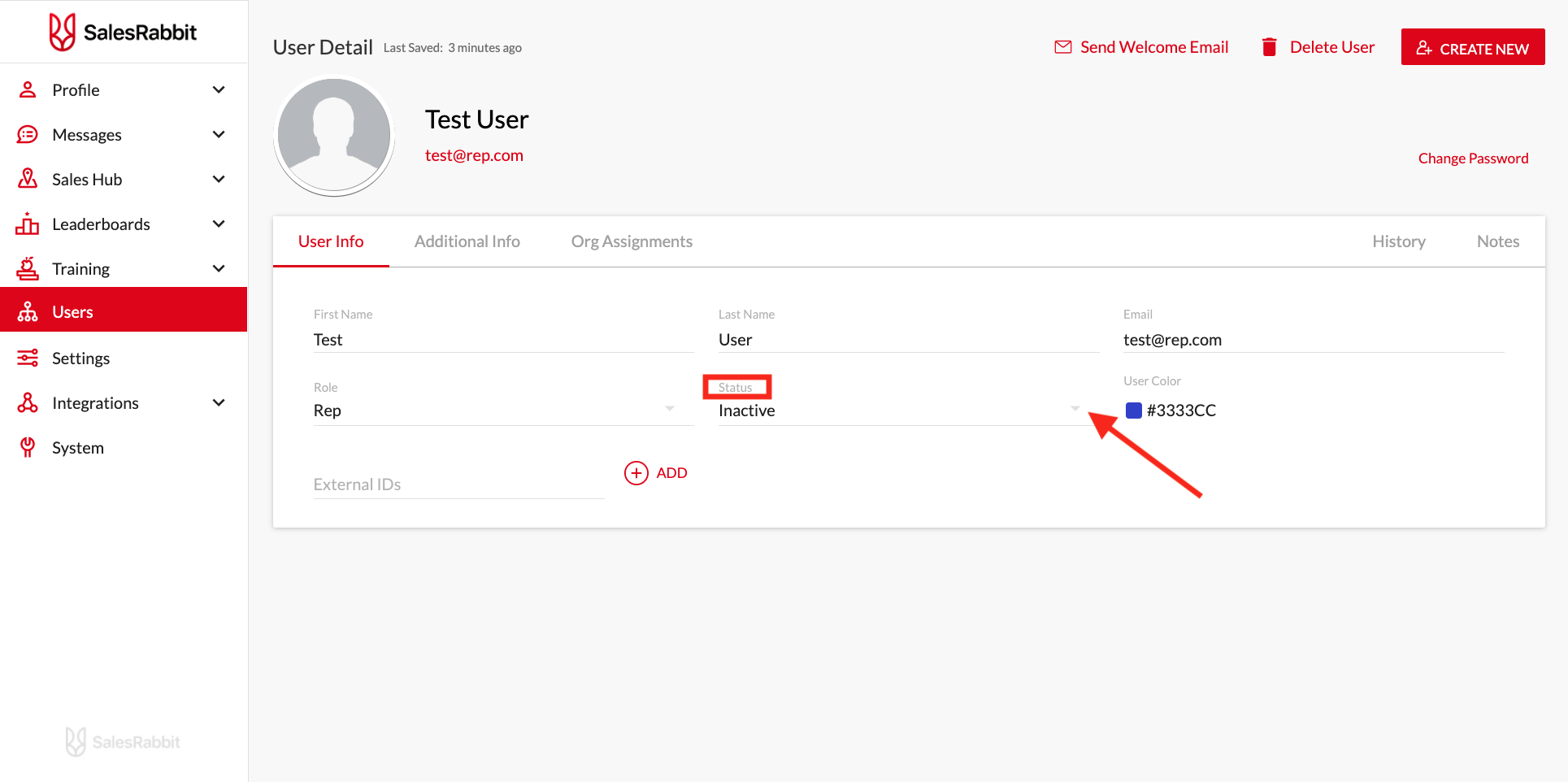The height and width of the screenshot is (782, 1568).
Task: Open the Org Assignments tab
Action: pos(632,241)
